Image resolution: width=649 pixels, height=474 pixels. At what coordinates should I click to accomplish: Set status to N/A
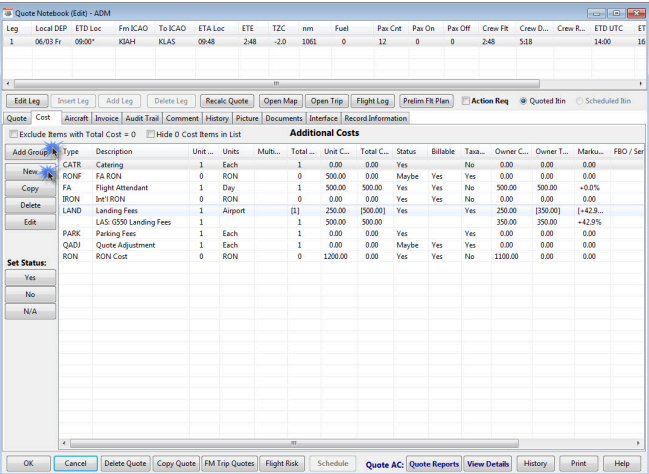pos(30,311)
